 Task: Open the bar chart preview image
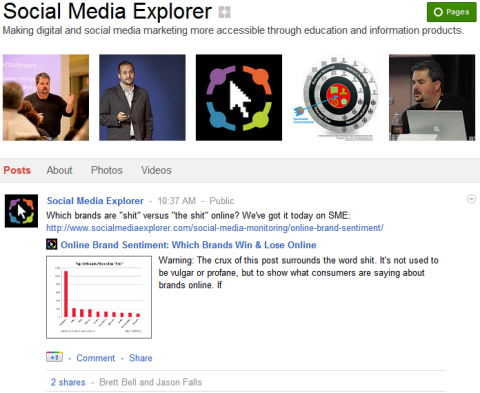click(99, 297)
